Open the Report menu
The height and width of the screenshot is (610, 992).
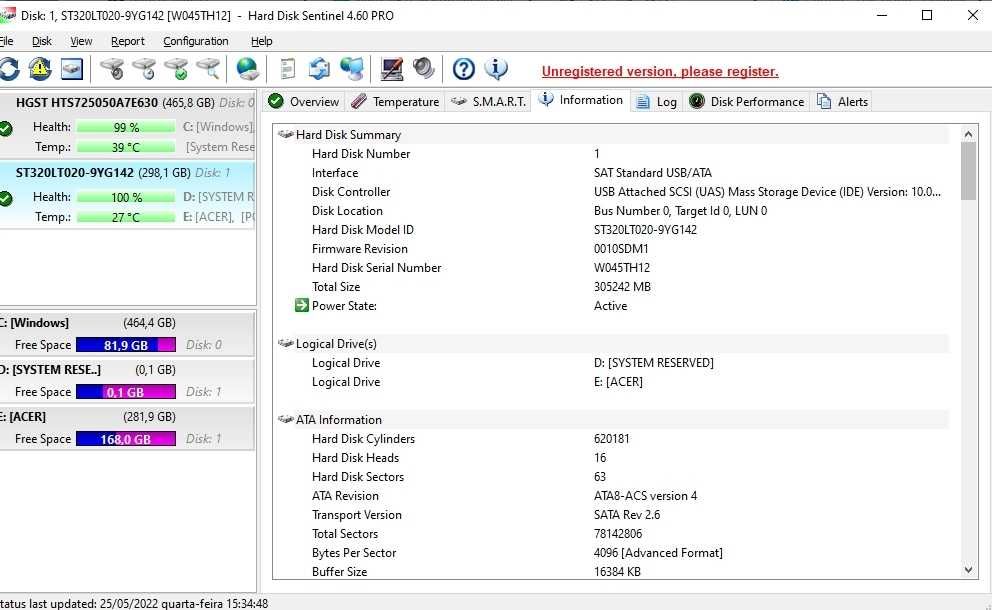[x=128, y=41]
